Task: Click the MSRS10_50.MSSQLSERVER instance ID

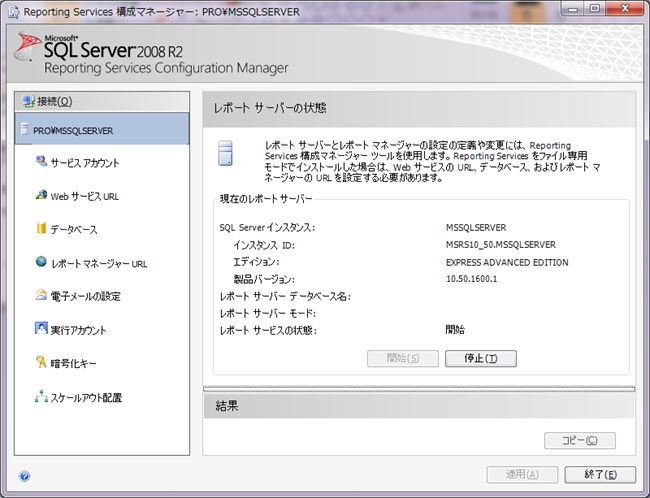Action: click(x=501, y=245)
